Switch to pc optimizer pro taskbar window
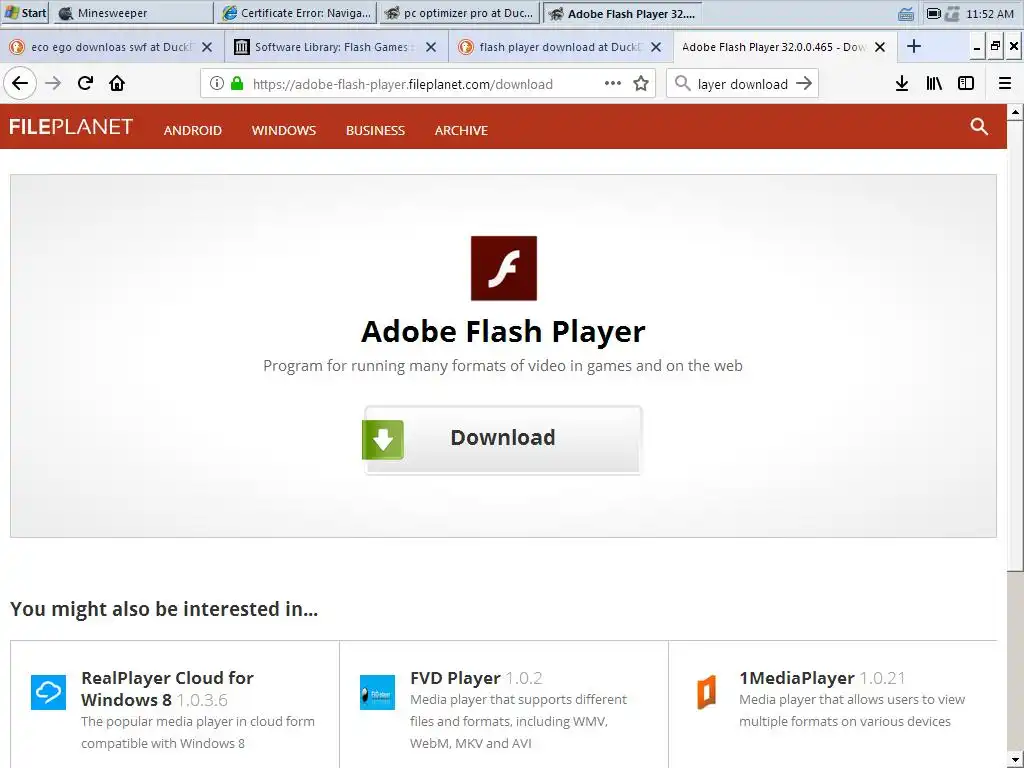The width and height of the screenshot is (1024, 768). pyautogui.click(x=460, y=13)
